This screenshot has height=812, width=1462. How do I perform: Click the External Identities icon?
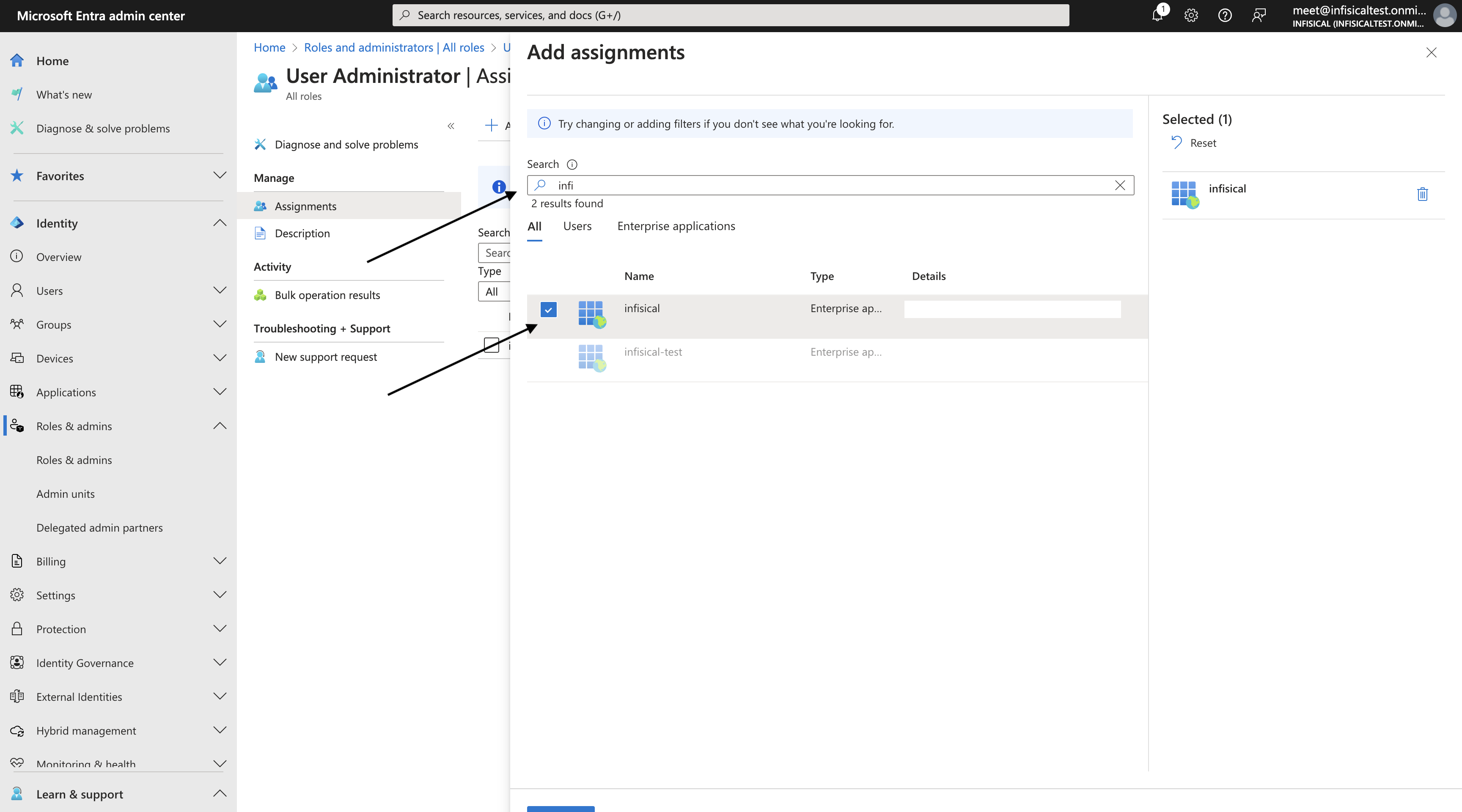(x=17, y=696)
